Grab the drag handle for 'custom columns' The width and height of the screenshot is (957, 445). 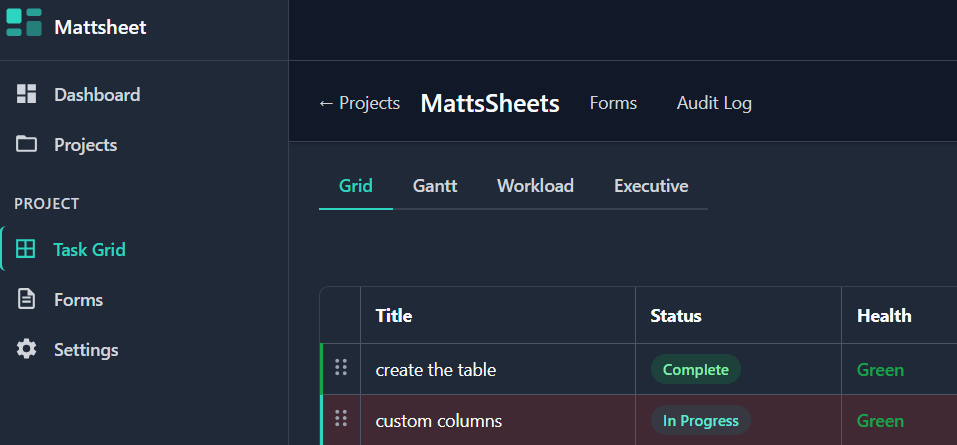pyautogui.click(x=341, y=418)
